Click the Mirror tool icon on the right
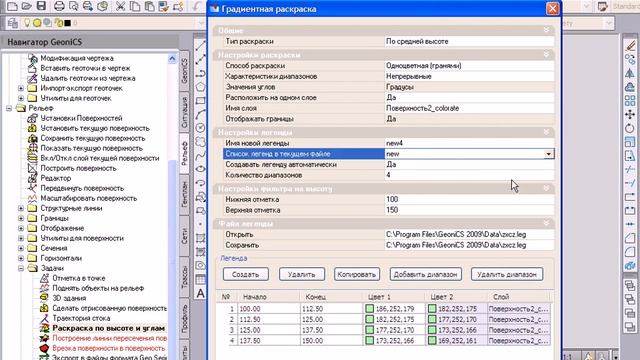The height and width of the screenshot is (360, 640). pyautogui.click(x=630, y=73)
